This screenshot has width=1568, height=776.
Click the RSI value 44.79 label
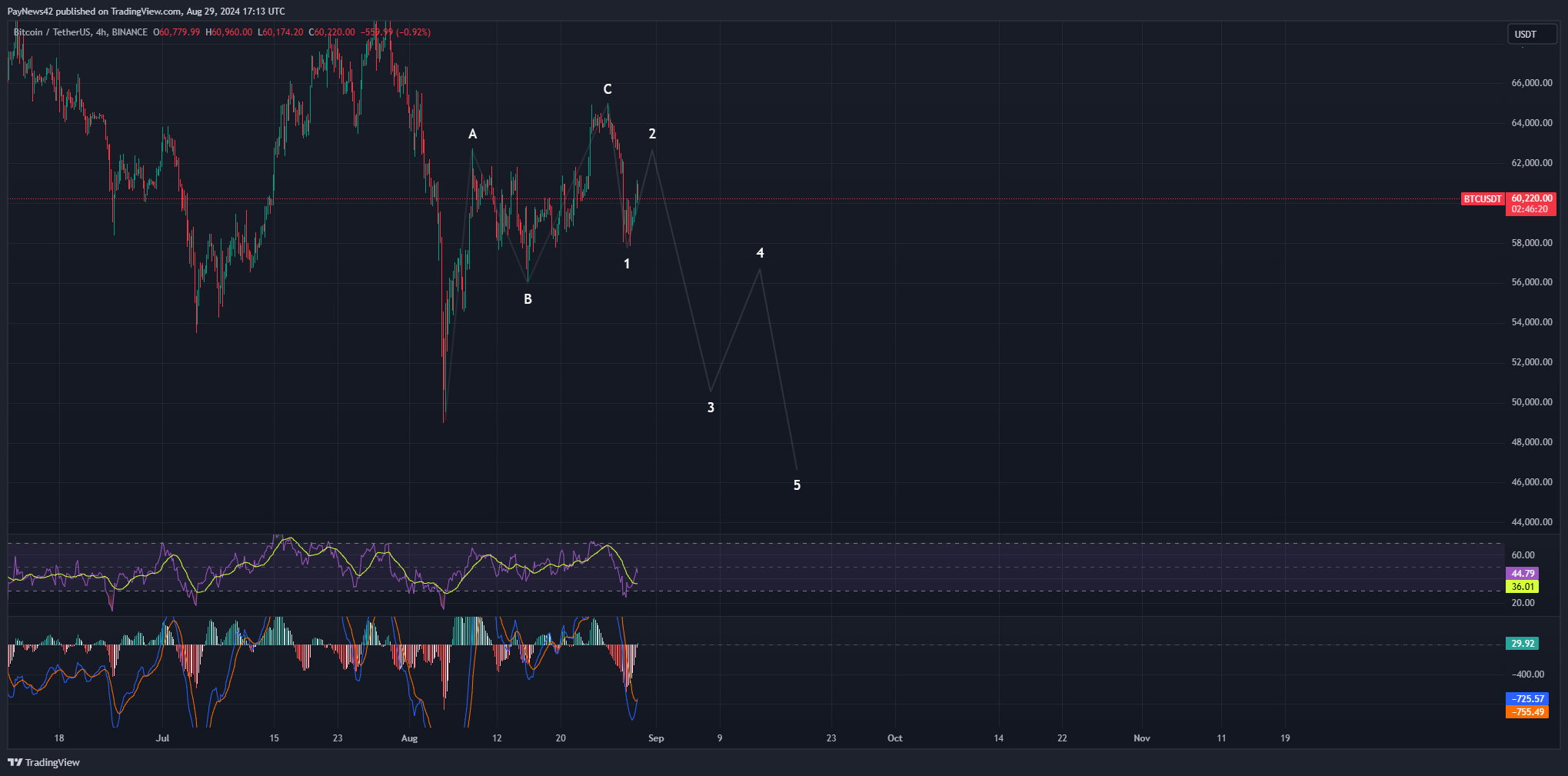pos(1522,574)
